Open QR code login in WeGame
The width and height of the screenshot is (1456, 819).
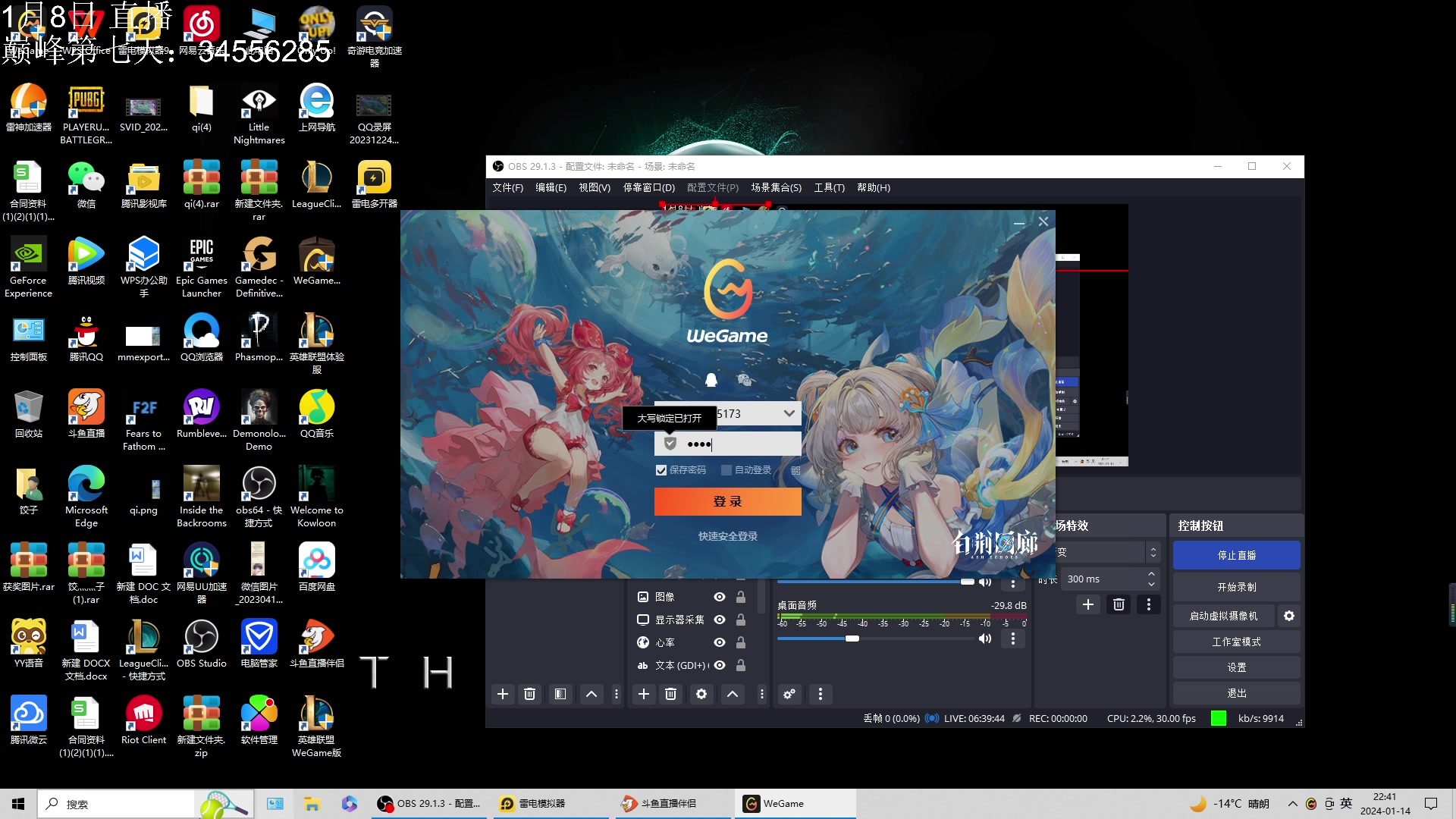click(795, 470)
